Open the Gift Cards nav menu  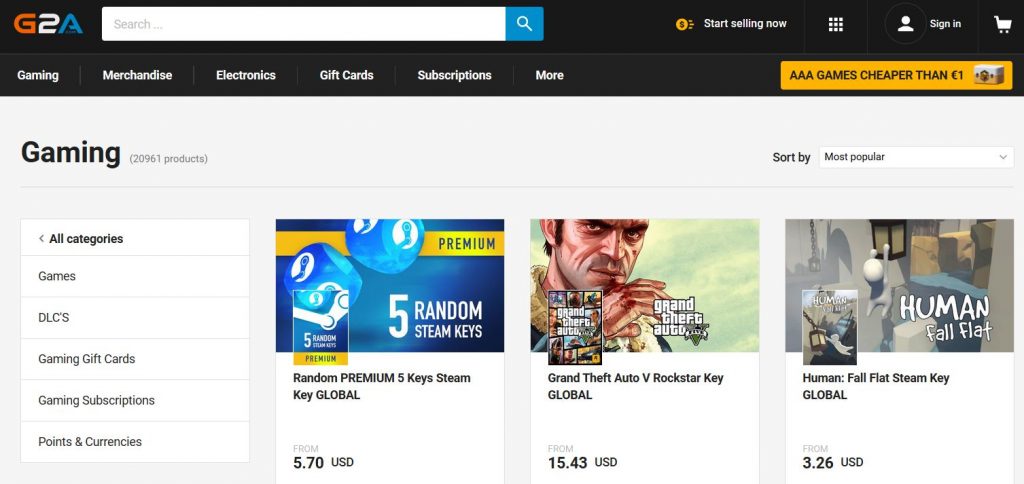pyautogui.click(x=346, y=75)
